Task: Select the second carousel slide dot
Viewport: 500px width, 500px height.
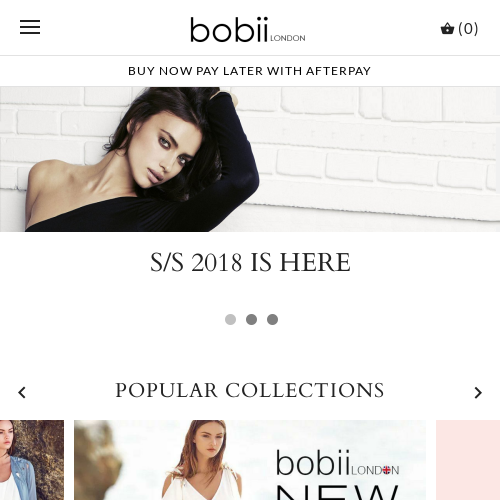Action: [251, 319]
